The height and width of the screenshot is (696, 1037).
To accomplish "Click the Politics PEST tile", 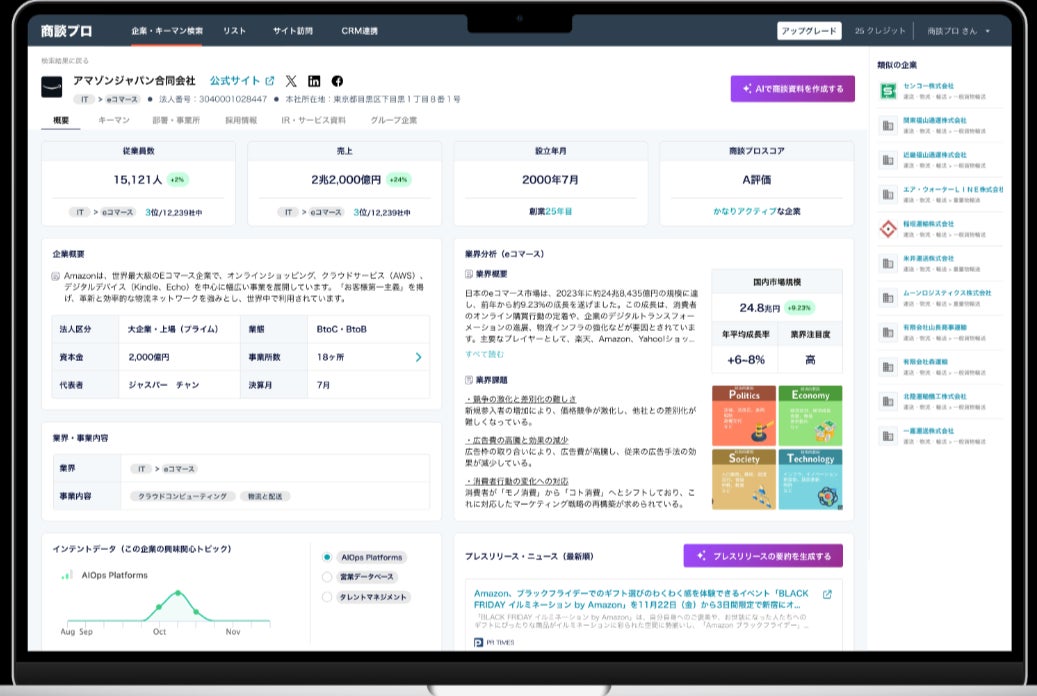I will (x=744, y=415).
